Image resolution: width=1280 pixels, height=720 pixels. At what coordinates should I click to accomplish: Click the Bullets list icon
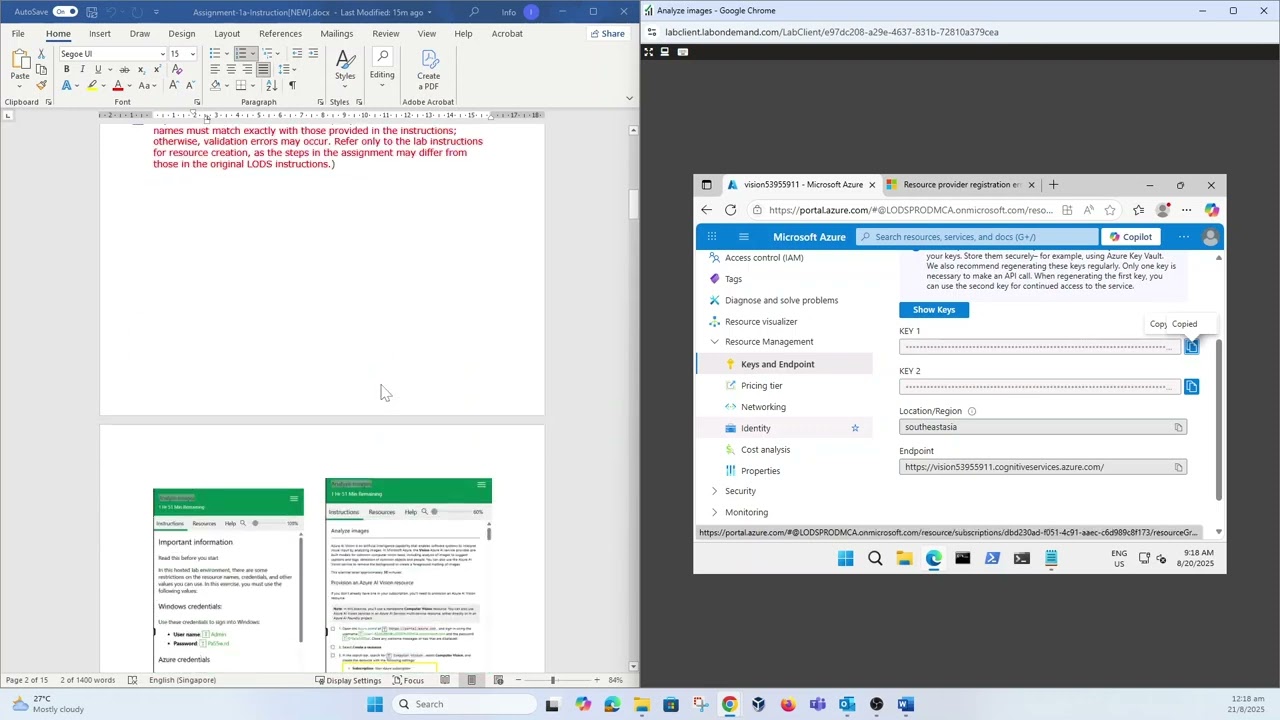[x=215, y=54]
